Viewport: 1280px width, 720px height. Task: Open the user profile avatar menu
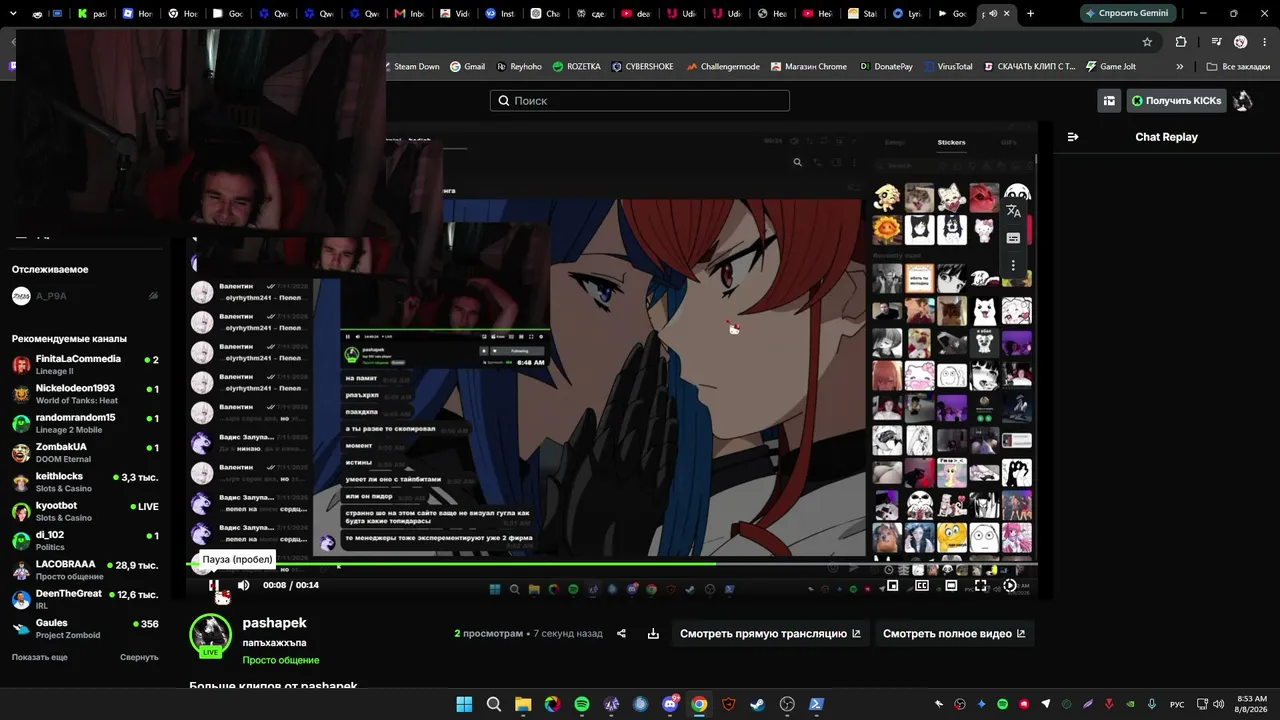[x=1243, y=101]
